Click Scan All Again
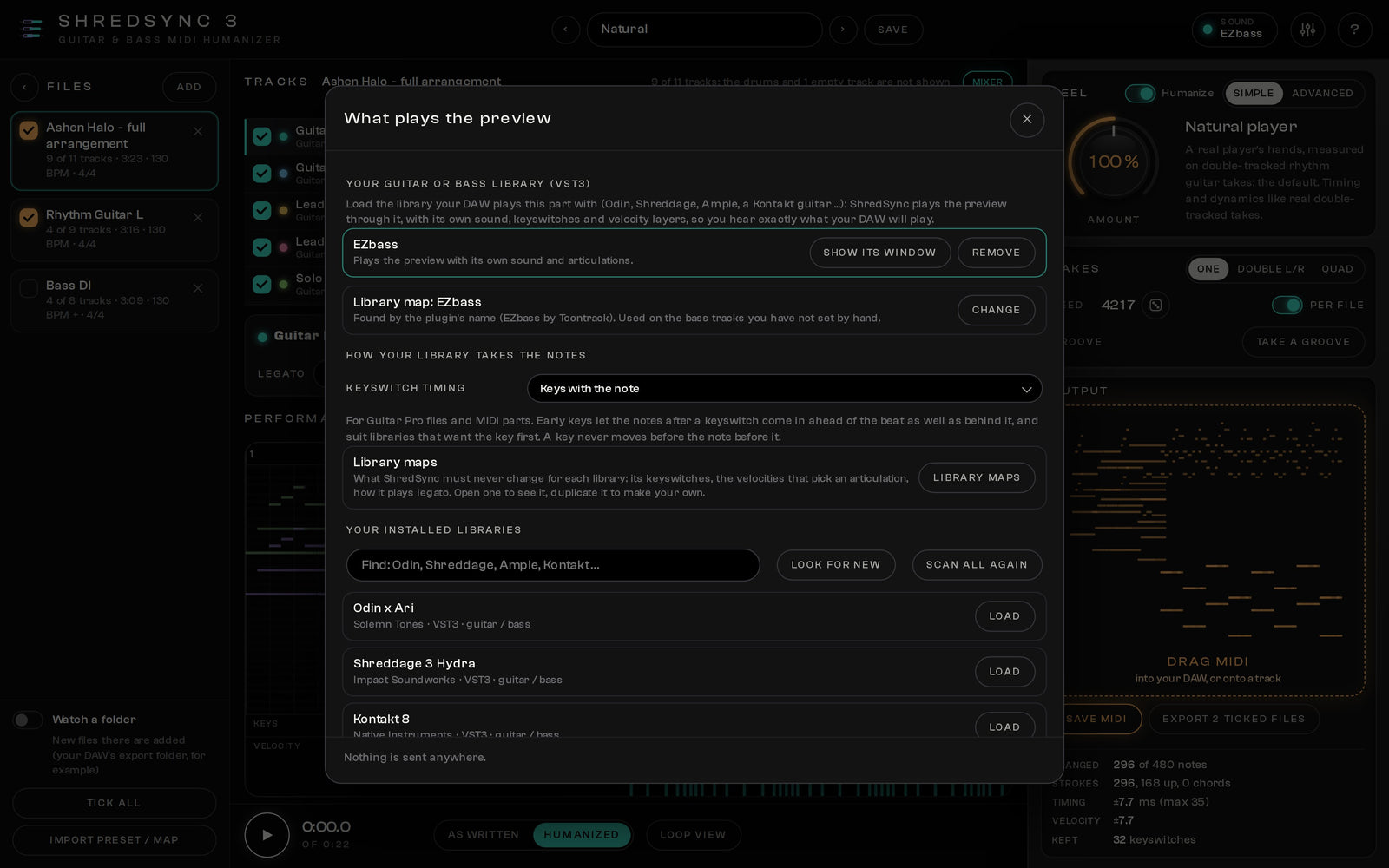This screenshot has width=1389, height=868. click(x=977, y=565)
